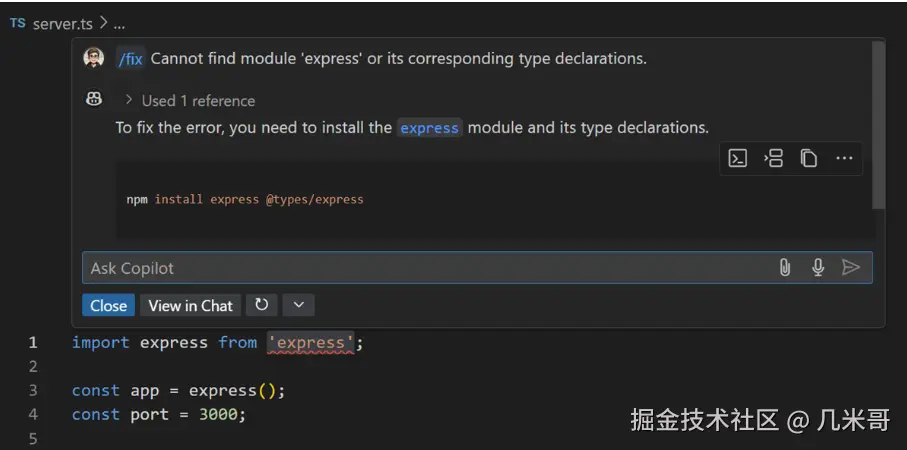Click the Apply in Editor icon
The height and width of the screenshot is (450, 907).
pyautogui.click(x=773, y=158)
